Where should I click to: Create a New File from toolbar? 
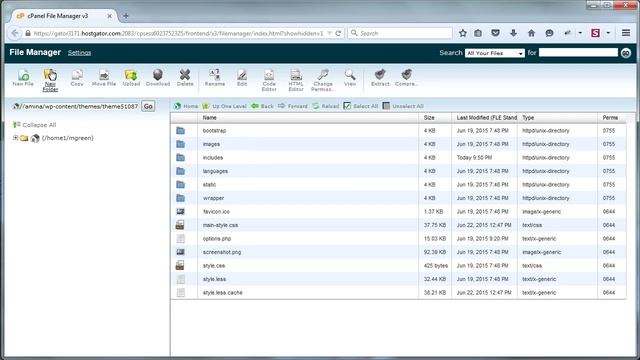pyautogui.click(x=23, y=78)
